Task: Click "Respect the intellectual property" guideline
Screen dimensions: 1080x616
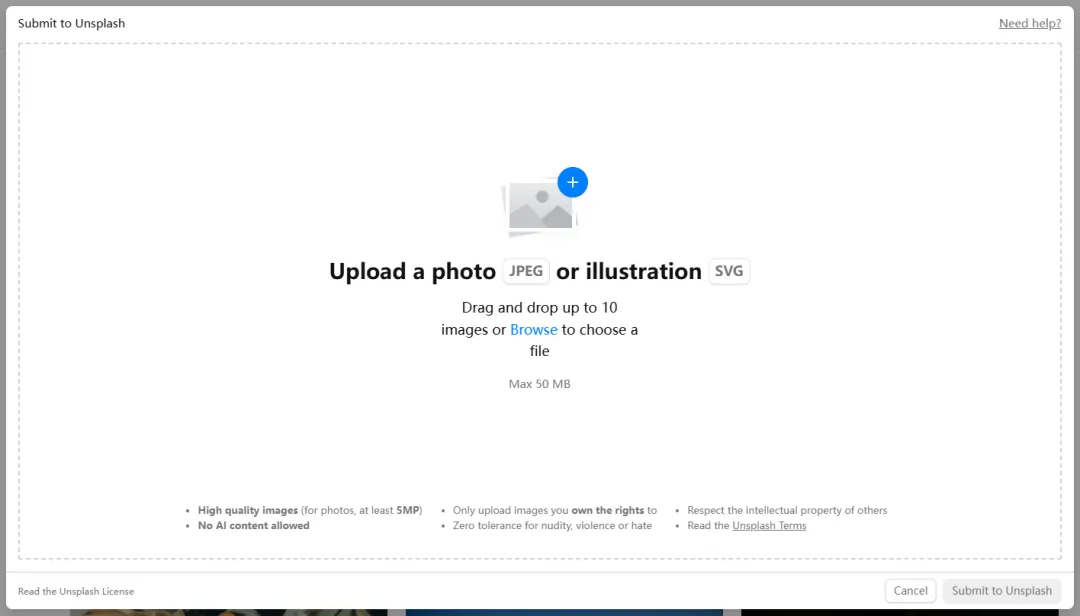Action: coord(787,511)
